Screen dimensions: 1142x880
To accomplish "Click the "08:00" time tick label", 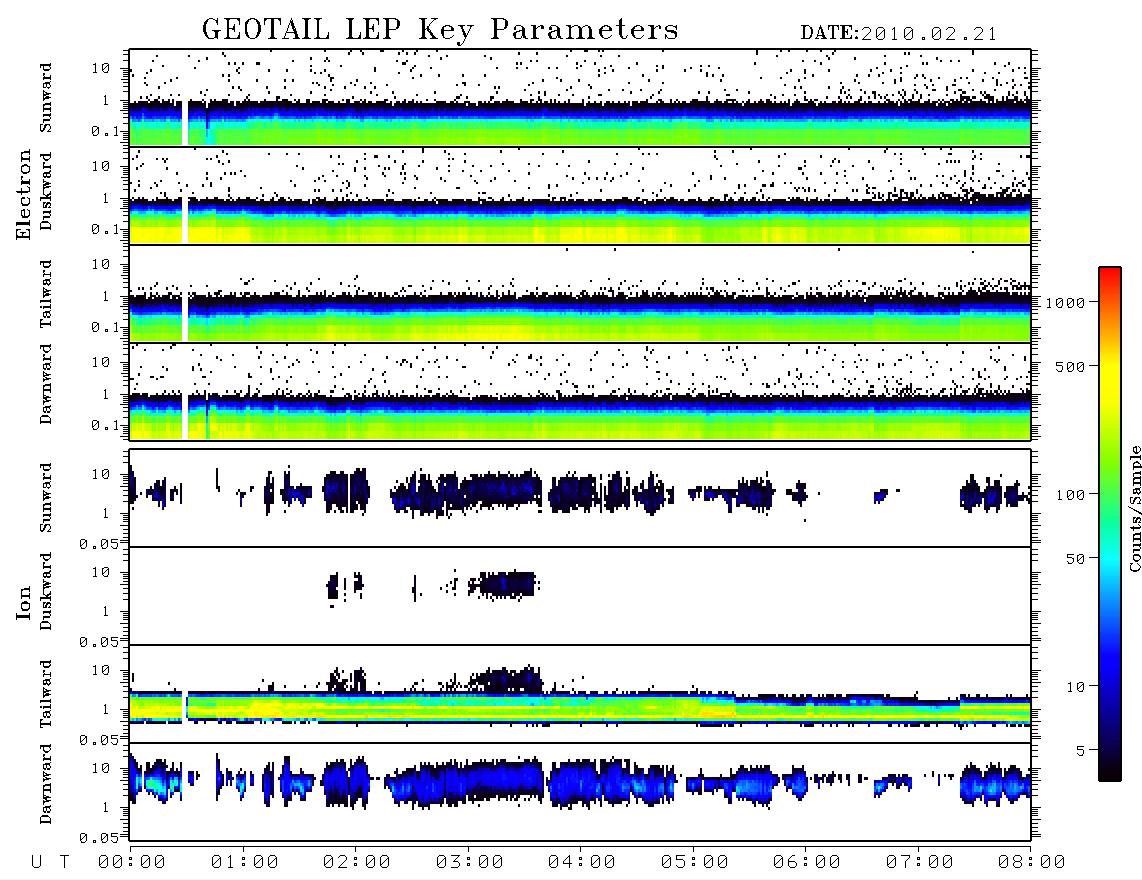I will (x=1032, y=862).
